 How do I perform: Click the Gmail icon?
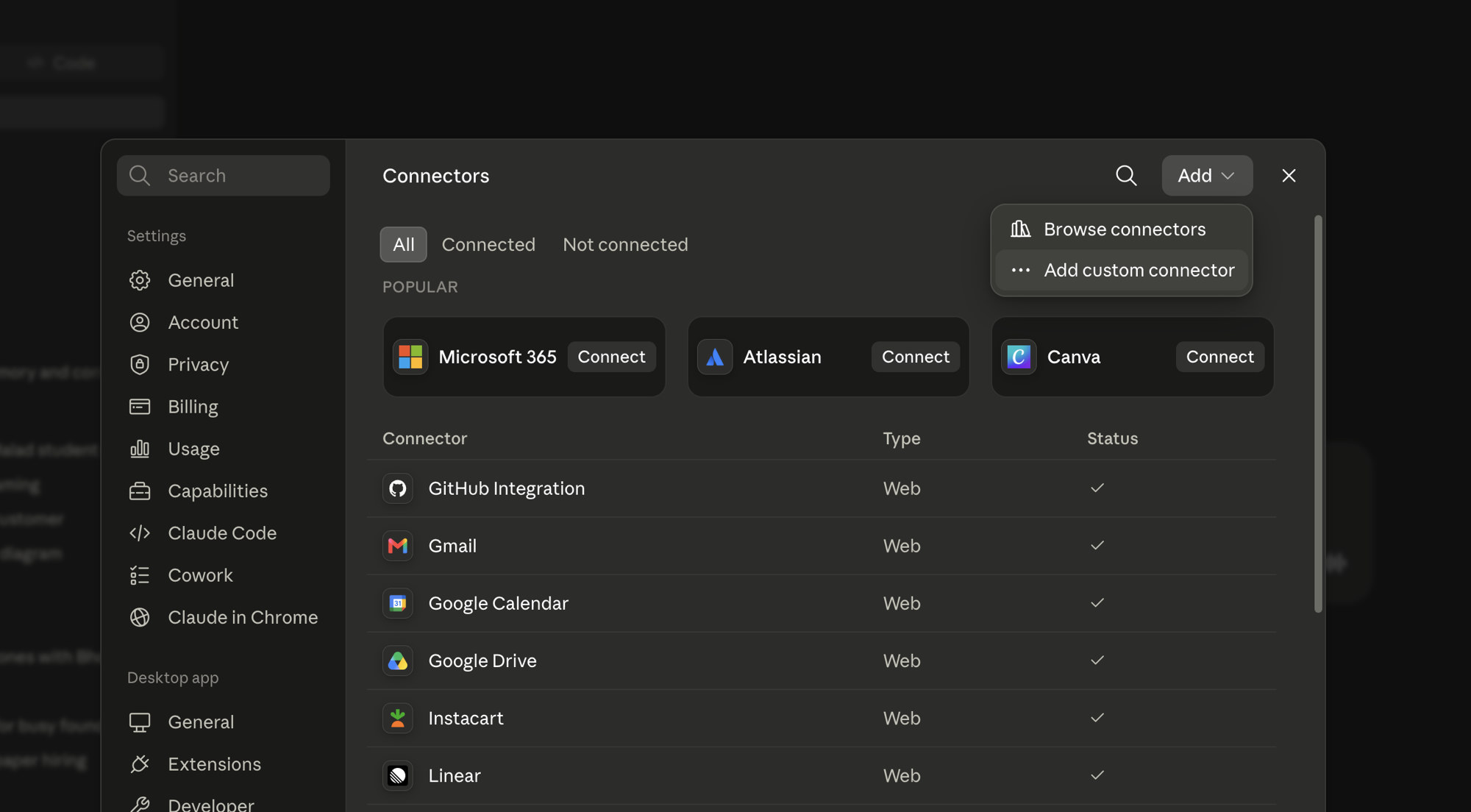[x=398, y=546]
